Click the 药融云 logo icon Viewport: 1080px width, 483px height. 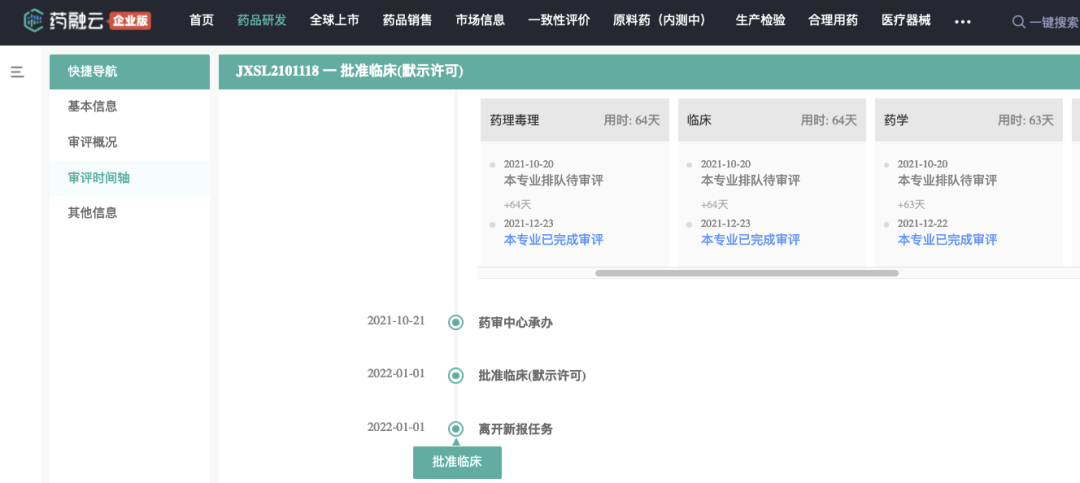pyautogui.click(x=34, y=21)
